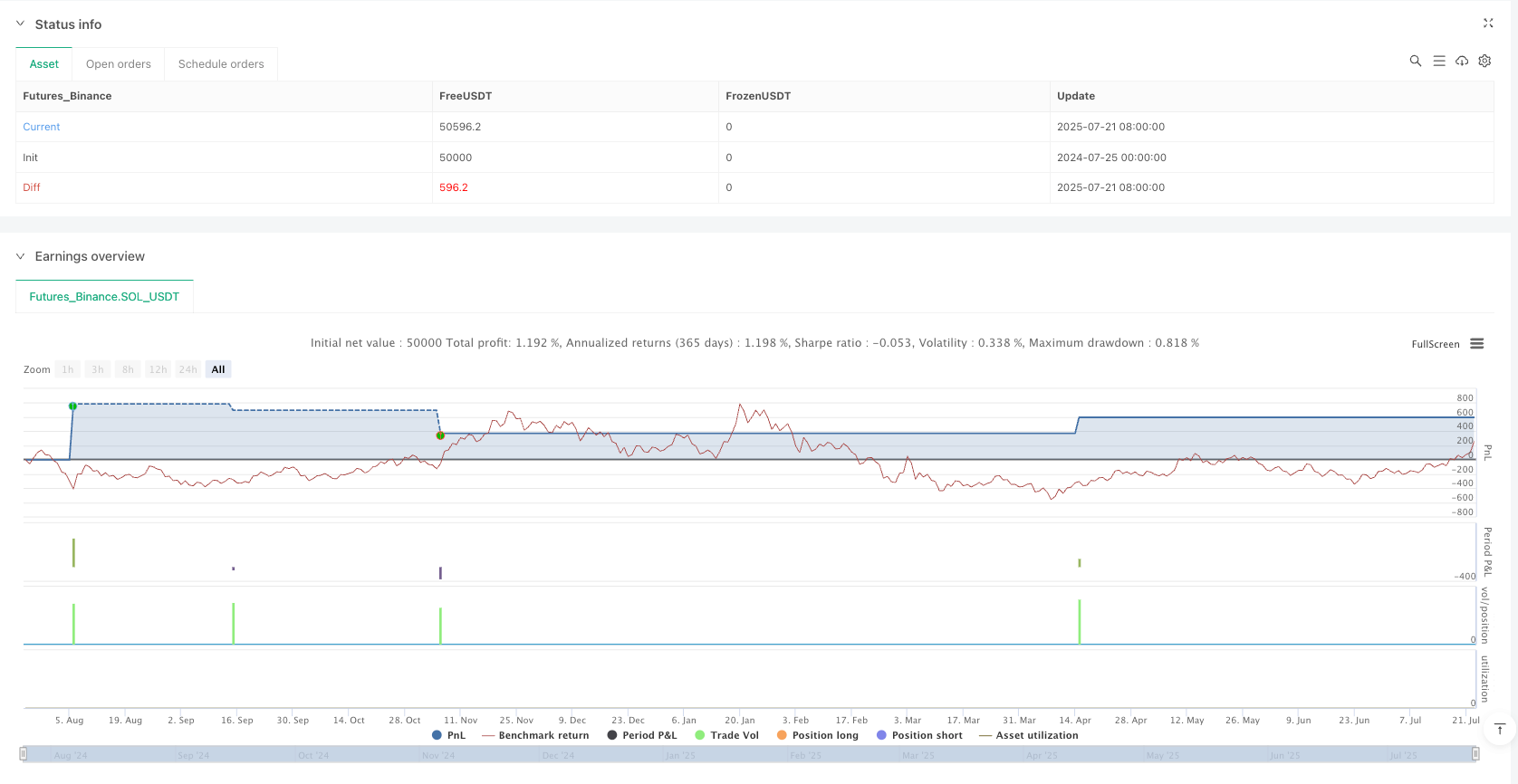This screenshot has height=784, width=1518.
Task: Click the left handle of range navigator
Action: click(x=24, y=754)
